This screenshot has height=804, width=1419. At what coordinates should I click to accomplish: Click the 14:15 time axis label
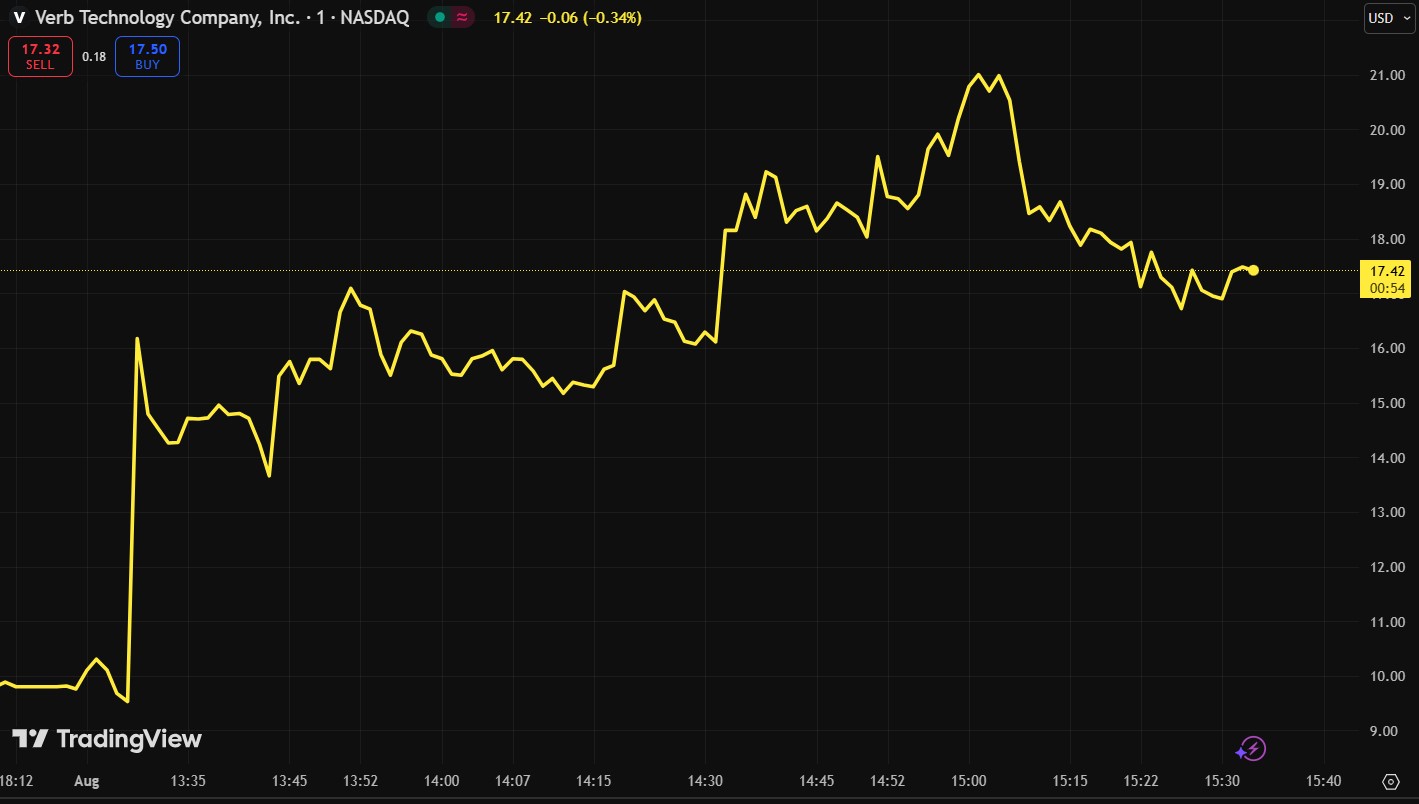click(x=594, y=781)
